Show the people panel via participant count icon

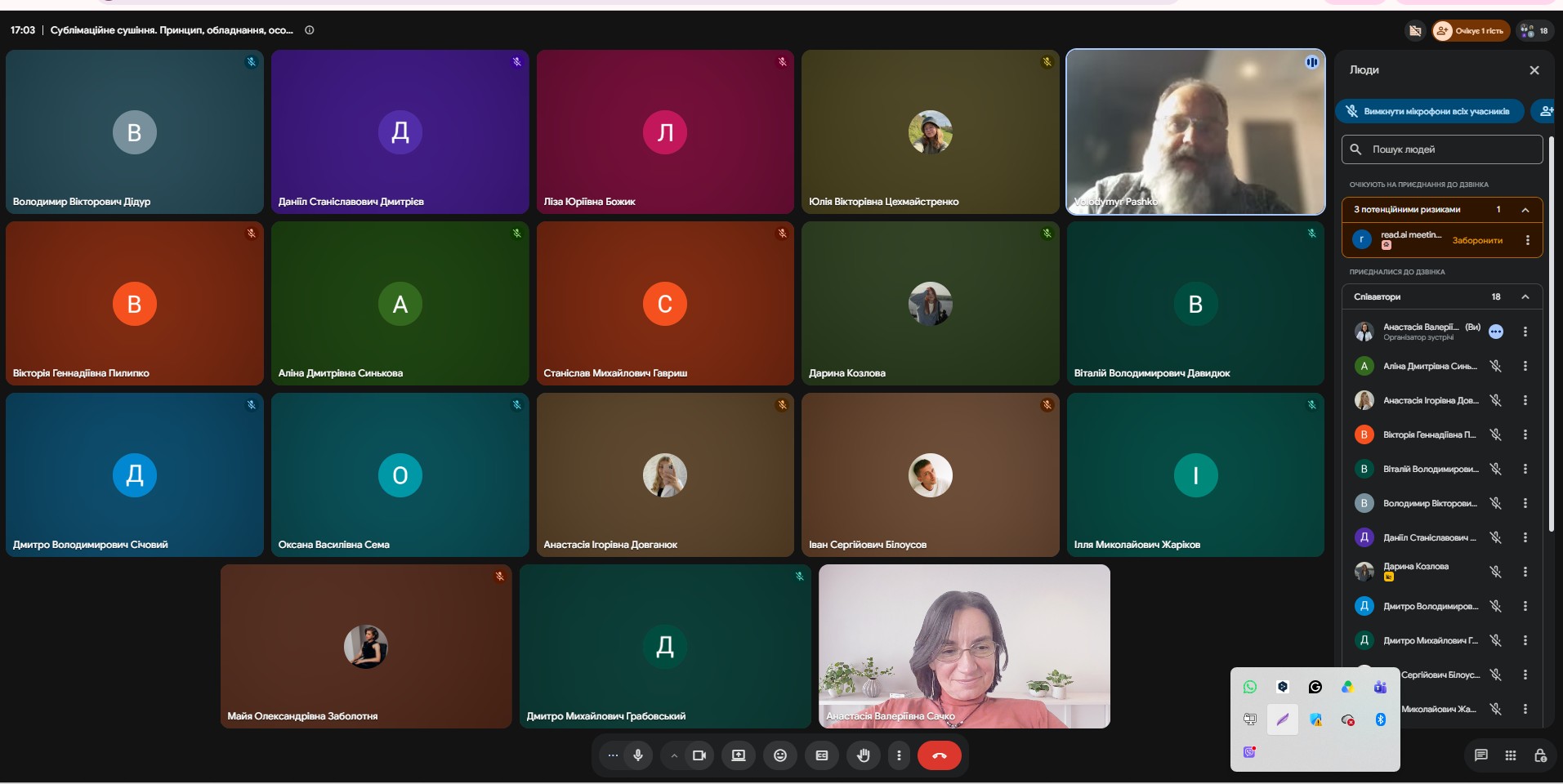(x=1534, y=31)
